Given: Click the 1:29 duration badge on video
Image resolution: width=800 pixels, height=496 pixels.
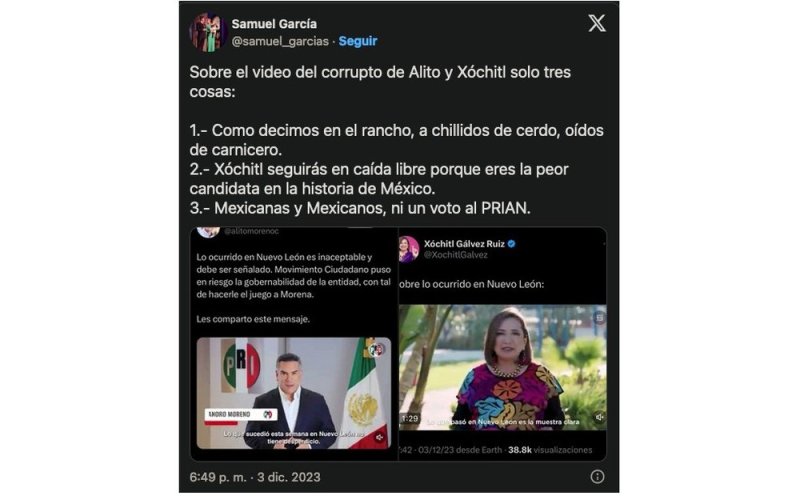Looking at the screenshot, I should (409, 418).
